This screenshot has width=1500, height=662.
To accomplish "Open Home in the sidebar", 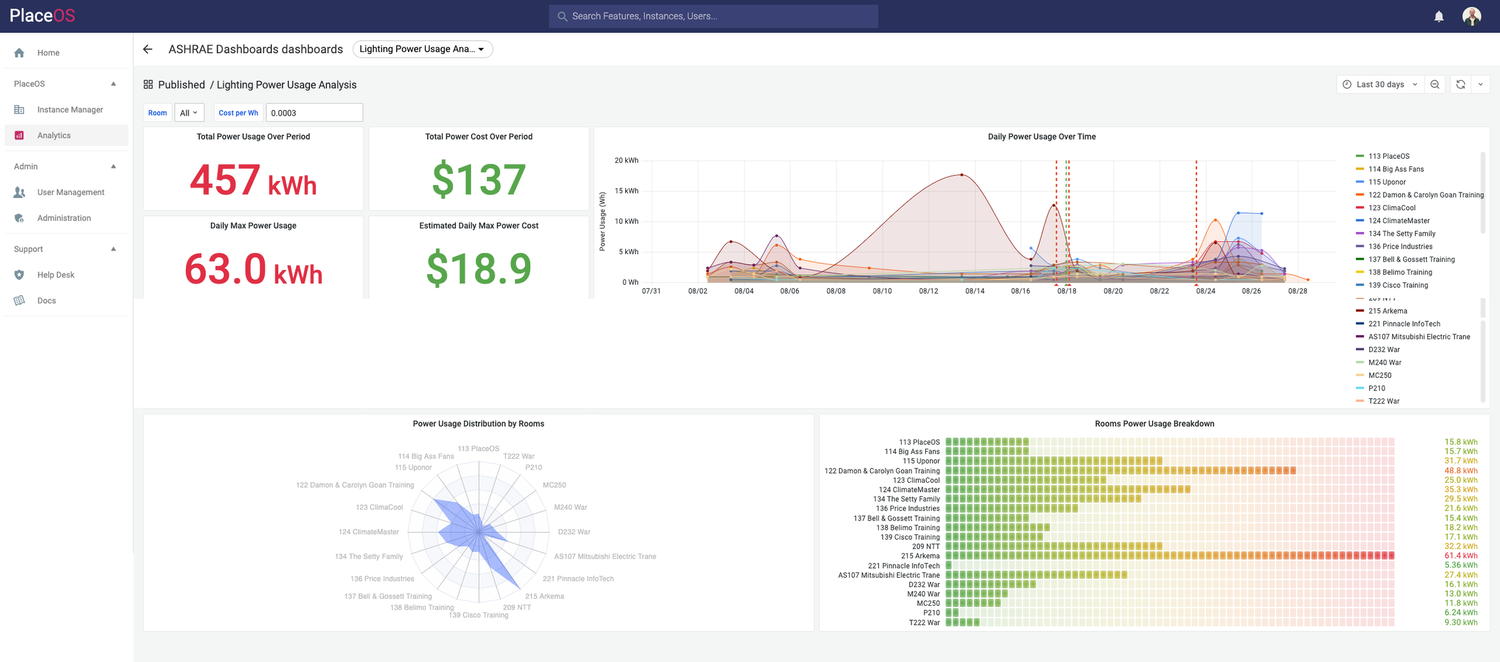I will pyautogui.click(x=66, y=53).
